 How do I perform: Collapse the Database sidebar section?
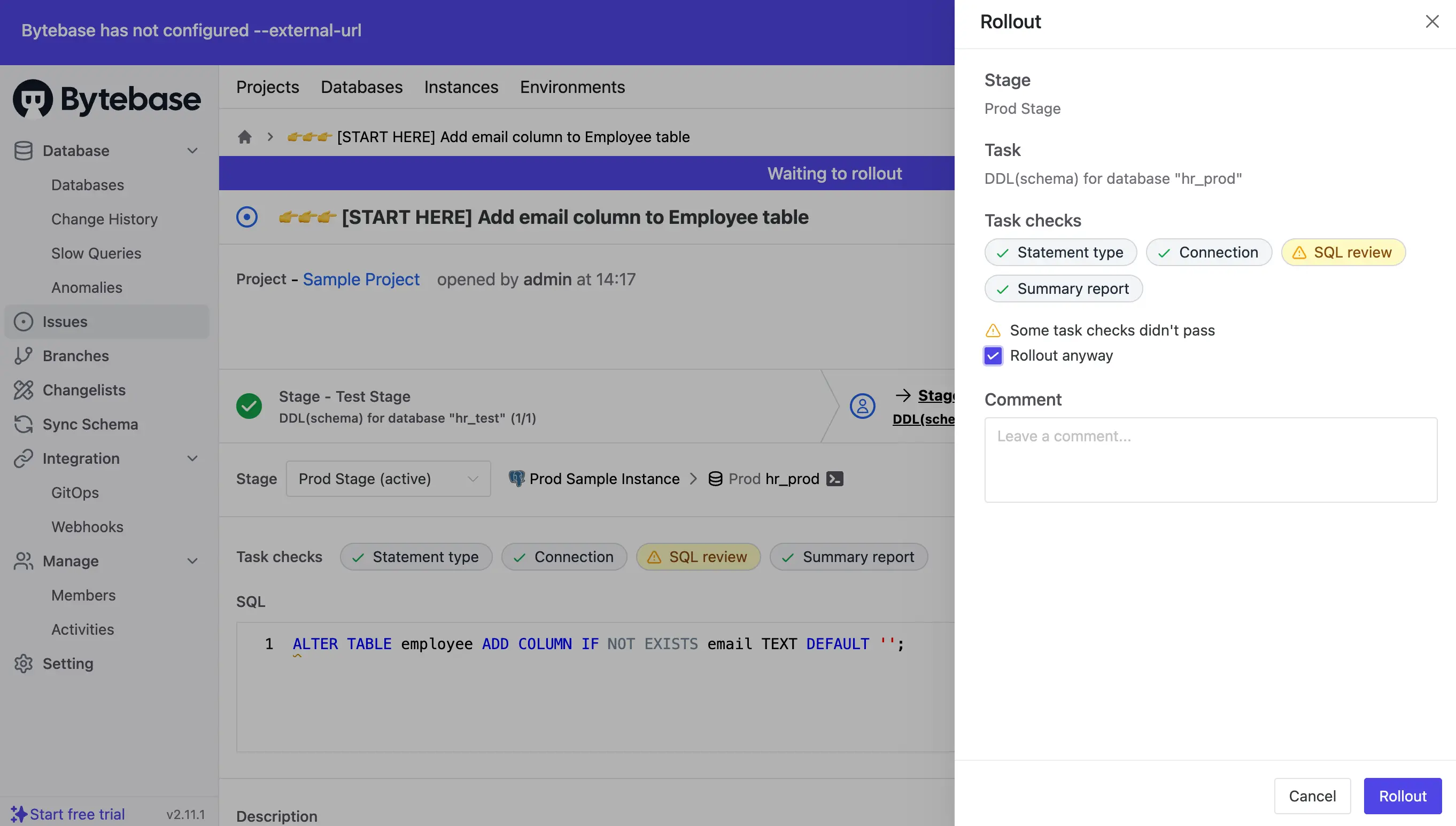[x=193, y=150]
